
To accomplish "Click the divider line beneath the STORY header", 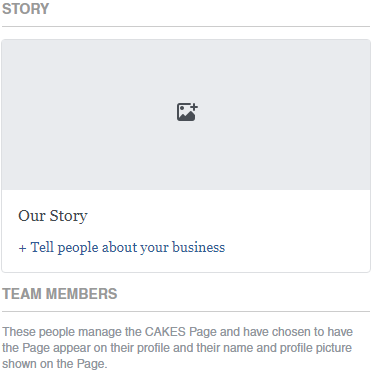I will [x=186, y=26].
